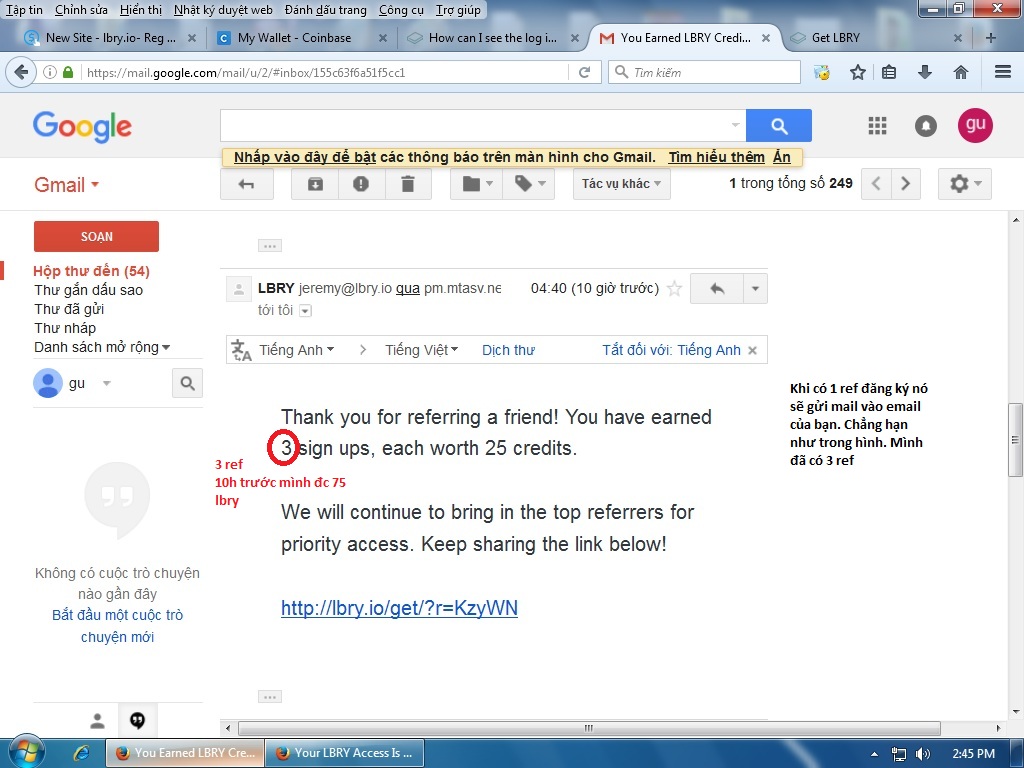Expand more reply options arrow
1024x768 pixels.
[x=755, y=289]
